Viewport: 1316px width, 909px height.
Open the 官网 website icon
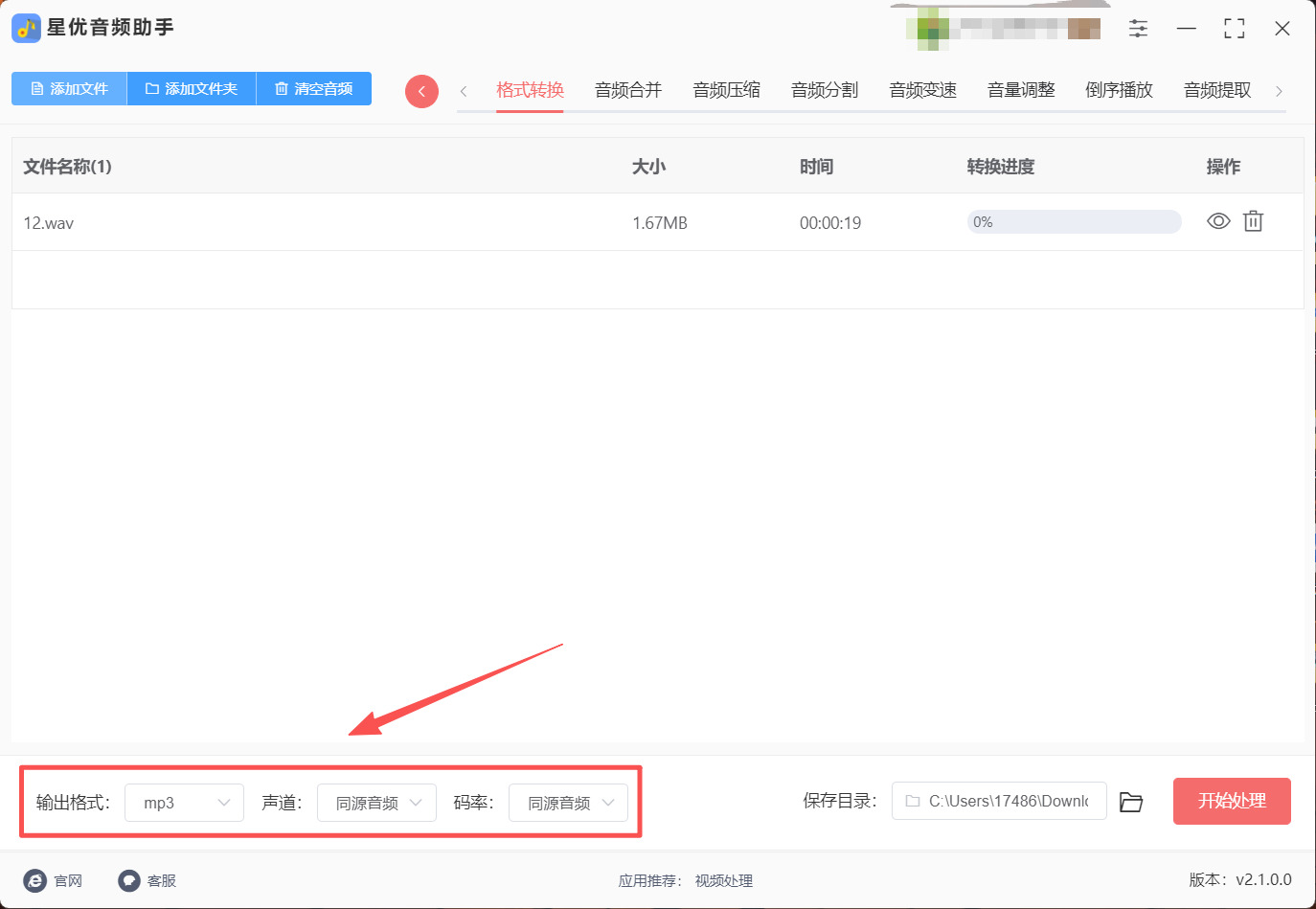point(34,880)
